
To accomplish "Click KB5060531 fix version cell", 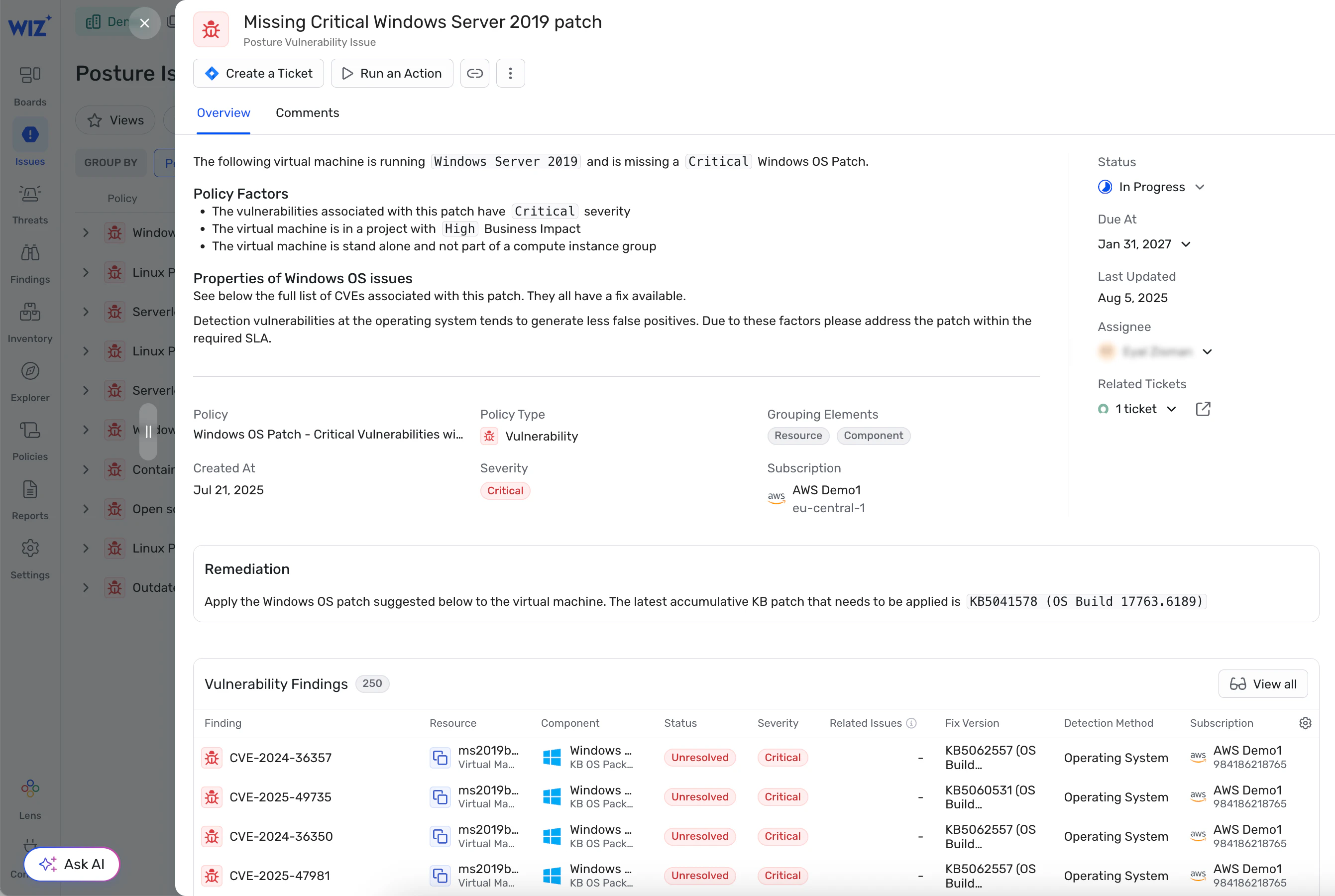I will pos(991,797).
